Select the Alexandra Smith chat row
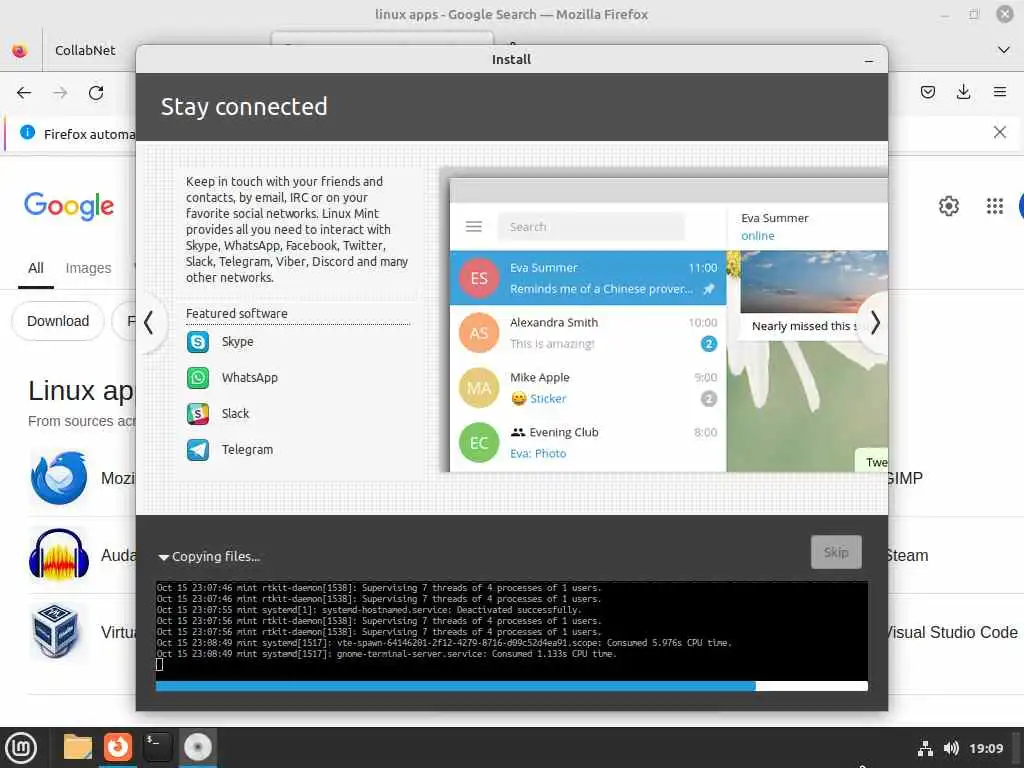 (x=588, y=333)
